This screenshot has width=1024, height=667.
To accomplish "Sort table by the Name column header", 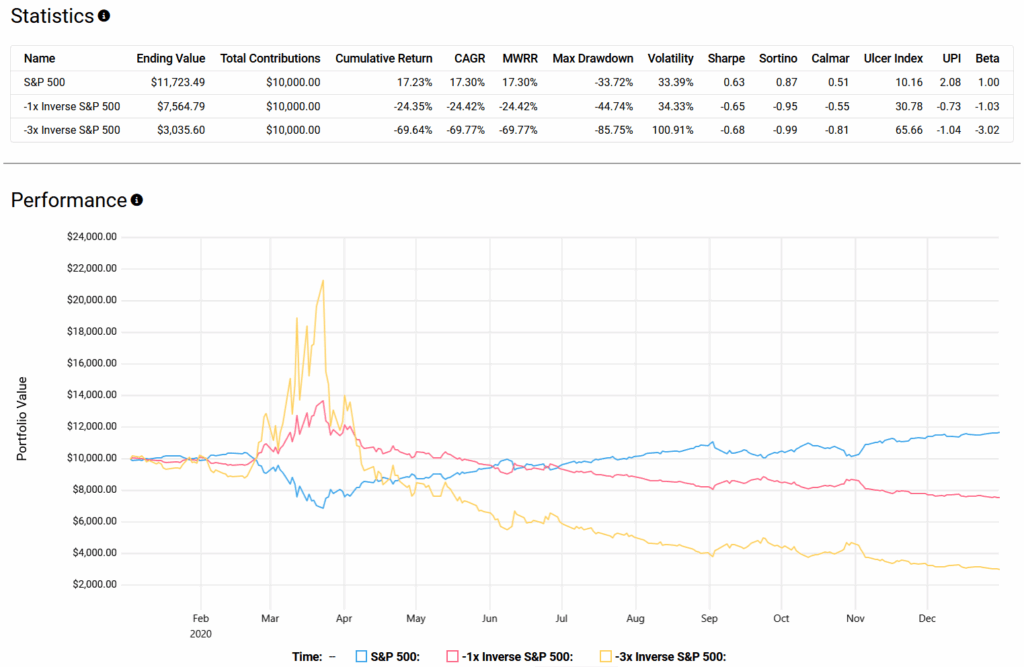I will [x=39, y=58].
